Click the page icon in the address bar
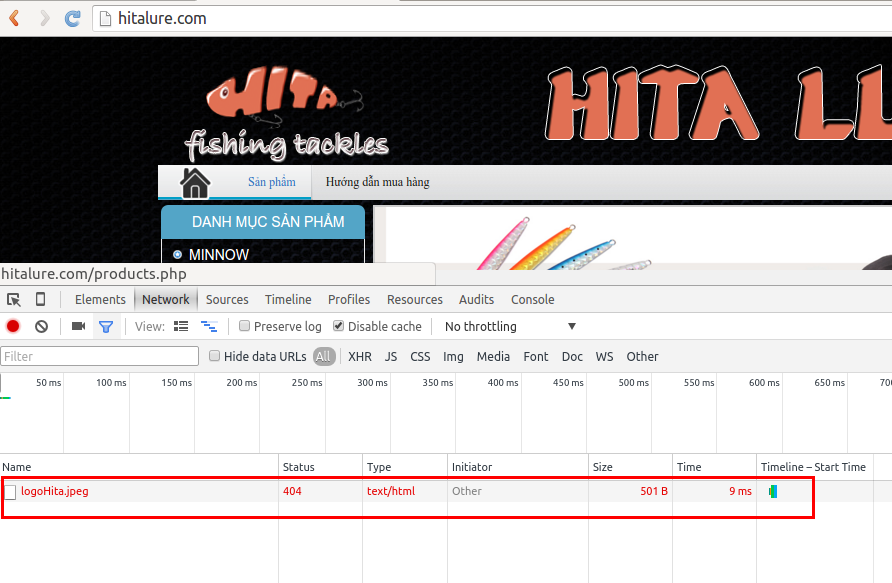The height and width of the screenshot is (583, 892). coord(105,19)
